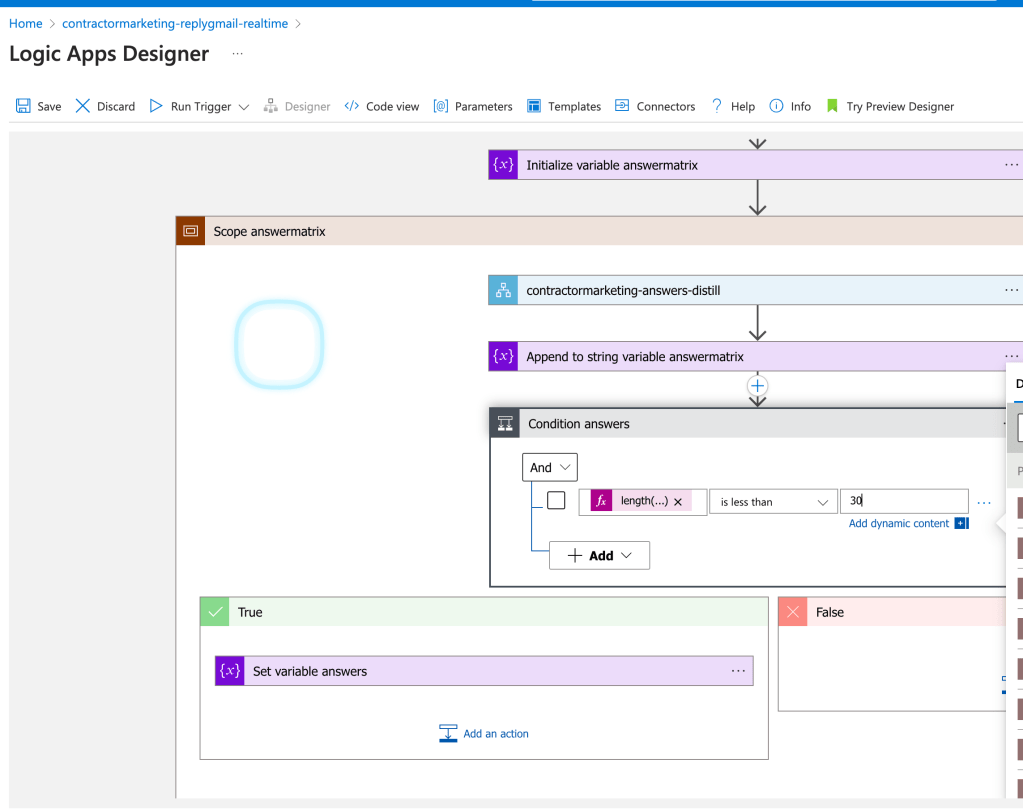This screenshot has width=1023, height=810.
Task: Open Templates from the toolbar
Action: 564,106
